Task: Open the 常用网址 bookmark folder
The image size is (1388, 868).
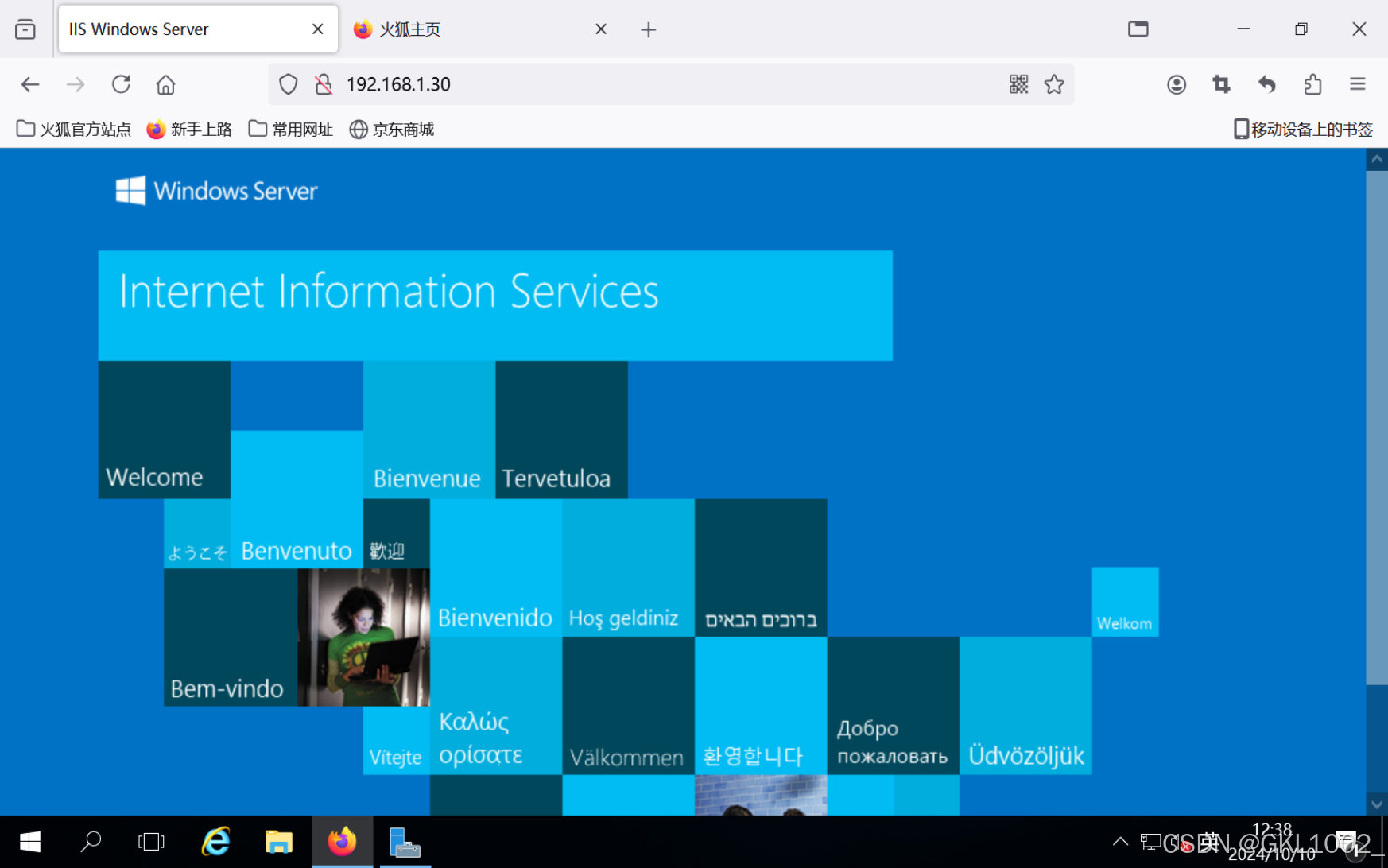Action: pos(290,129)
